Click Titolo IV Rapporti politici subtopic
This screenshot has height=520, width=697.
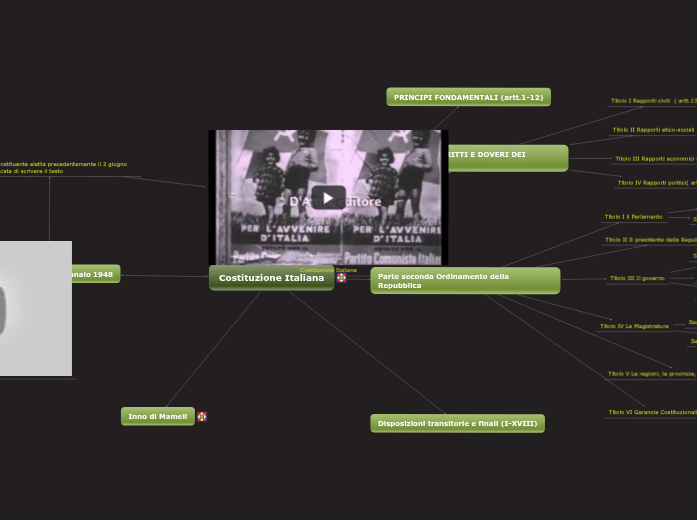coord(656,183)
